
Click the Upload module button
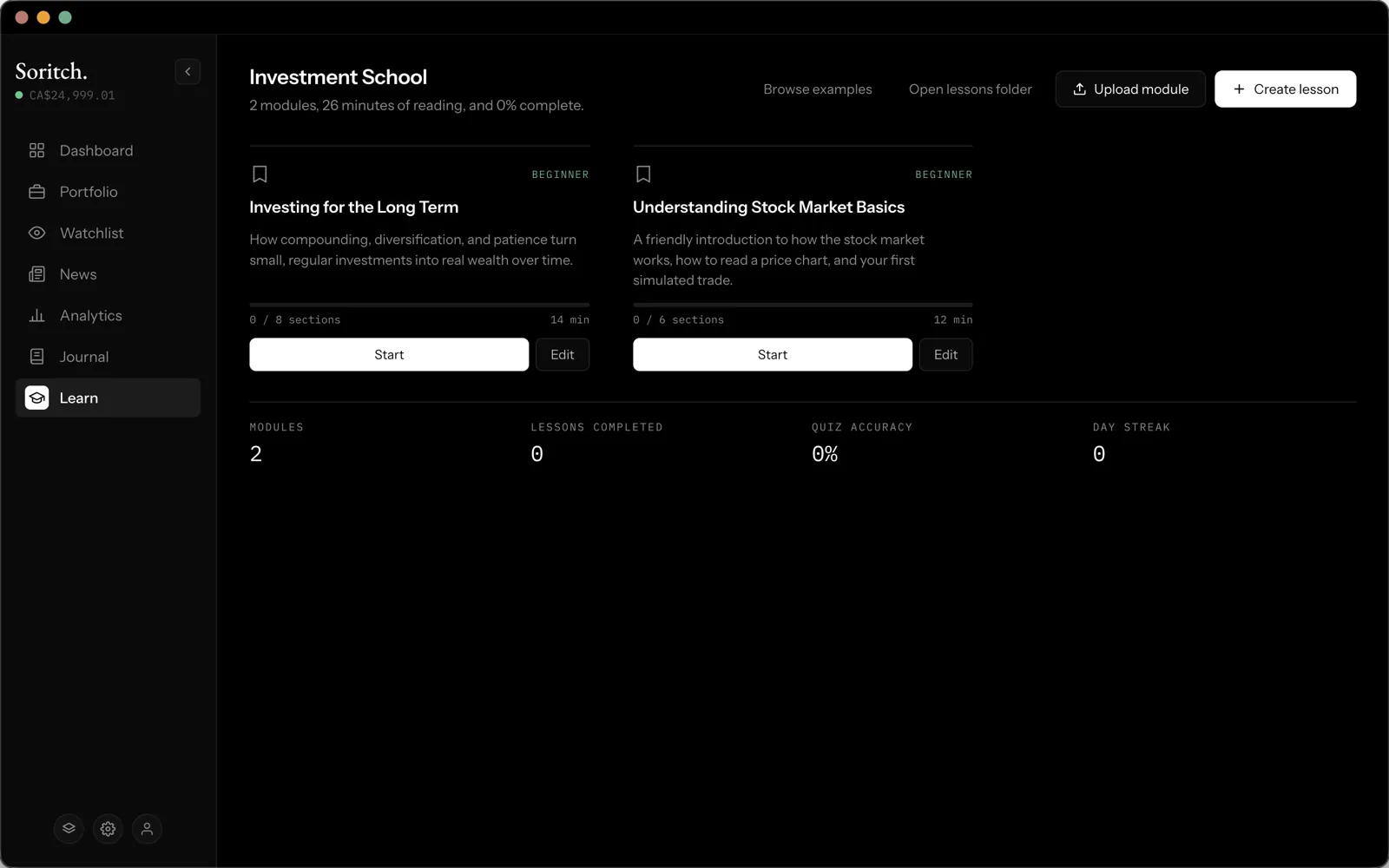click(x=1130, y=89)
